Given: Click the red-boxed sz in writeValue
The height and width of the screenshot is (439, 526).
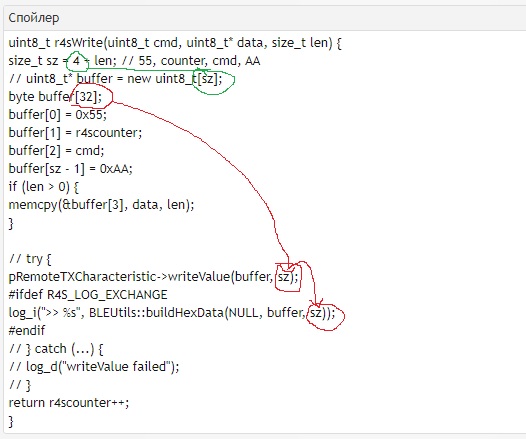Looking at the screenshot, I should 283,277.
